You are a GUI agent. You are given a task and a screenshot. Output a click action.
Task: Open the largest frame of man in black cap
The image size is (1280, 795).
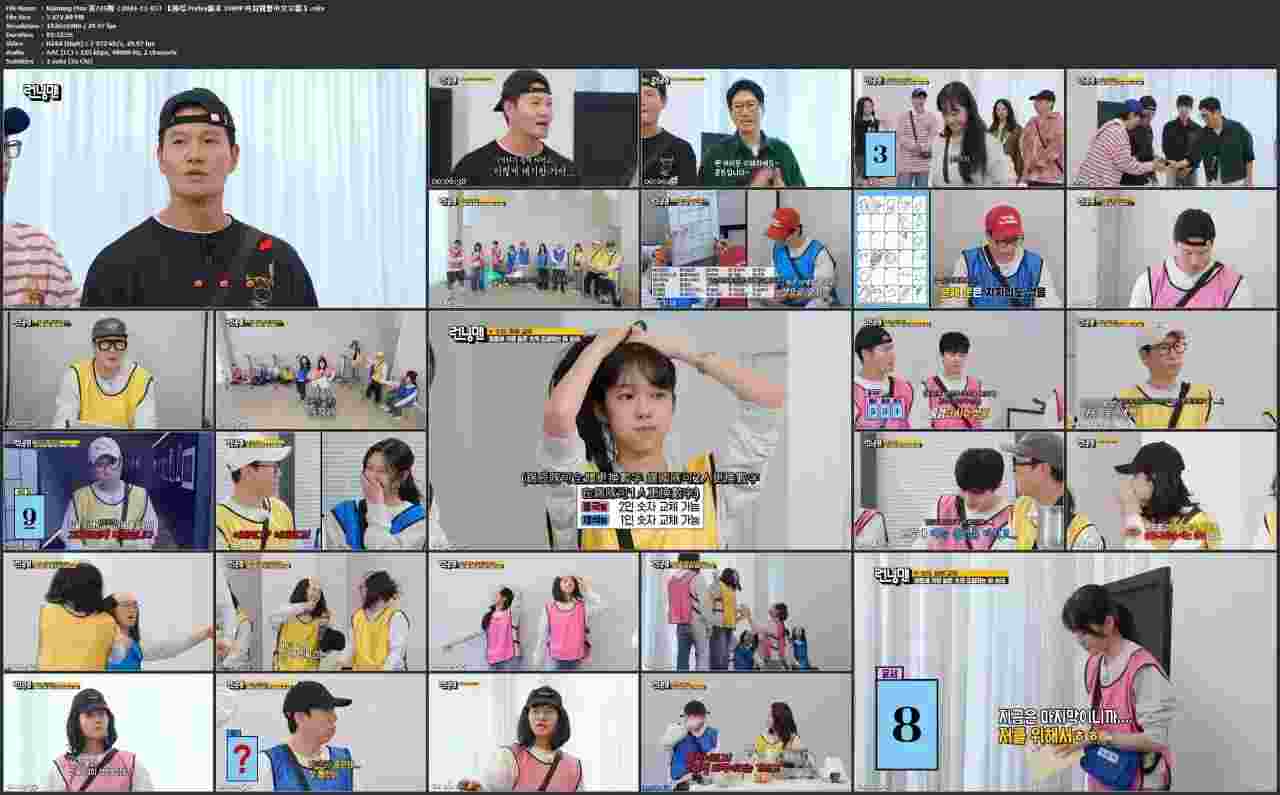pos(214,188)
